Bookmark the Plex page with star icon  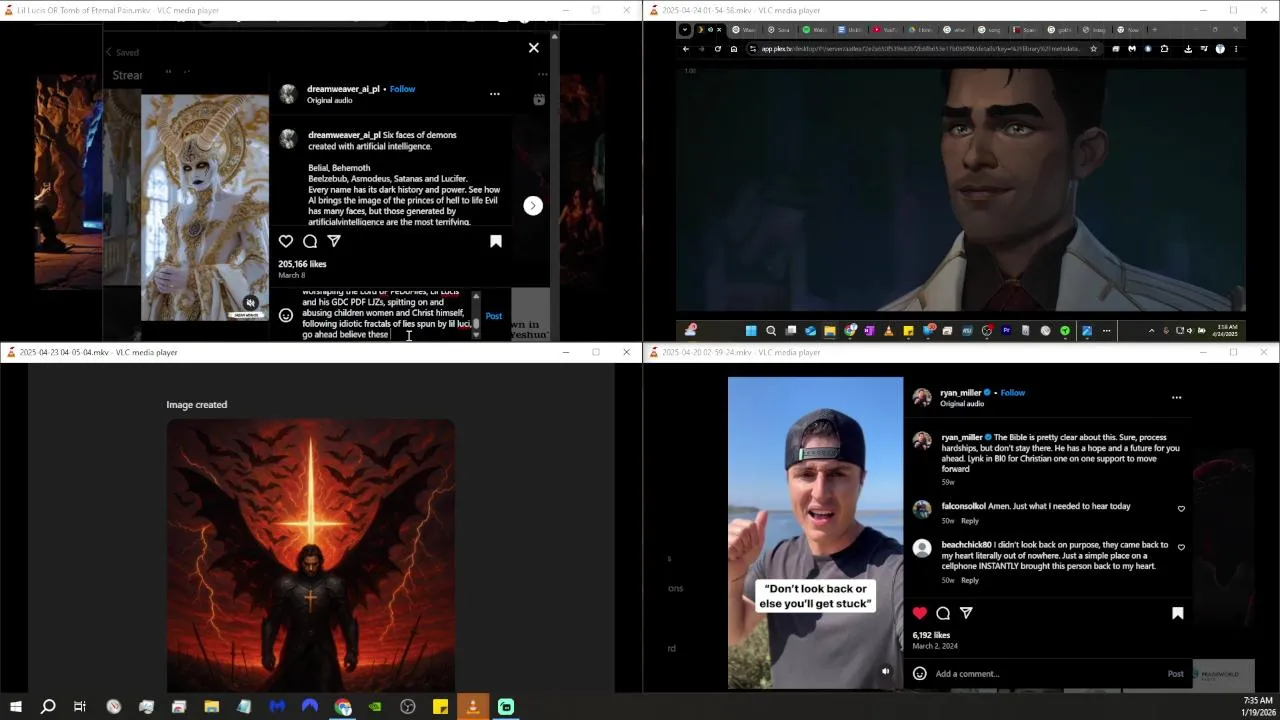pyautogui.click(x=1093, y=49)
